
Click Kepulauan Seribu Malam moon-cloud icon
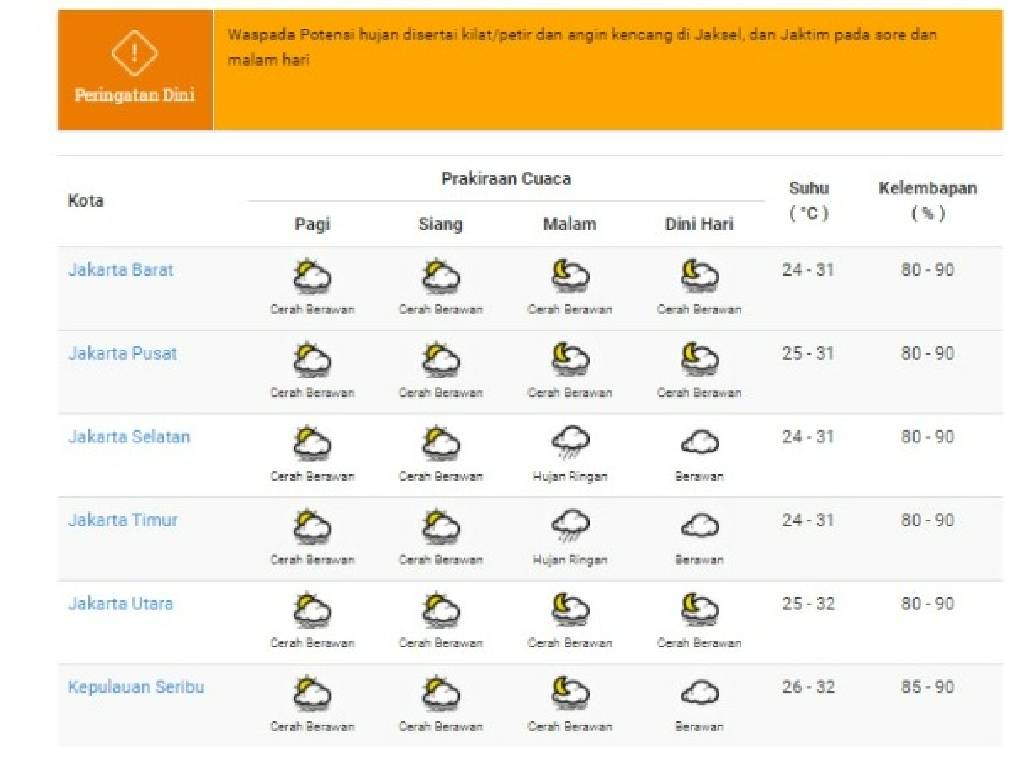pyautogui.click(x=569, y=693)
